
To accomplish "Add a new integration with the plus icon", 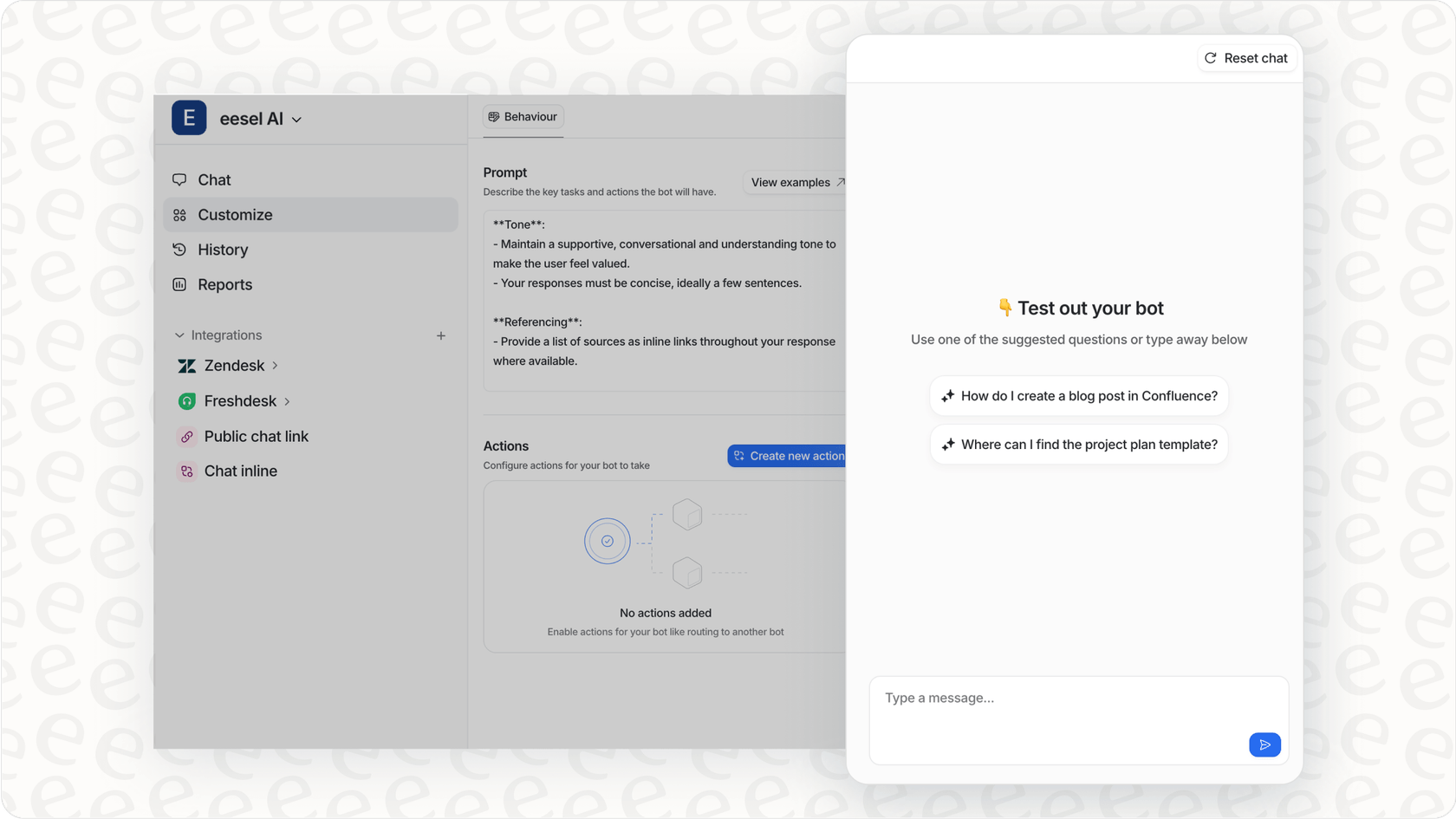I will [441, 335].
